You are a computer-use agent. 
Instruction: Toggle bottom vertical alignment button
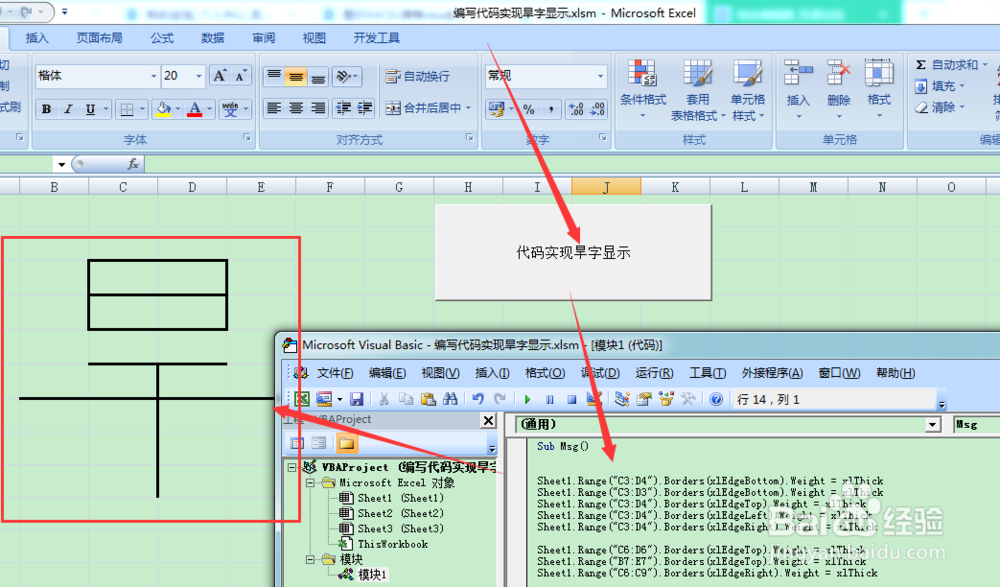point(318,77)
